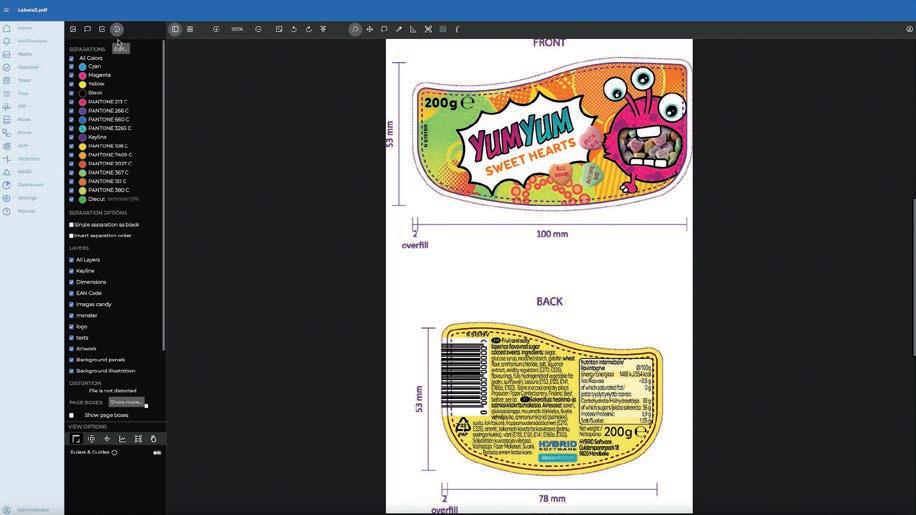Click the first view option icon

click(76, 439)
